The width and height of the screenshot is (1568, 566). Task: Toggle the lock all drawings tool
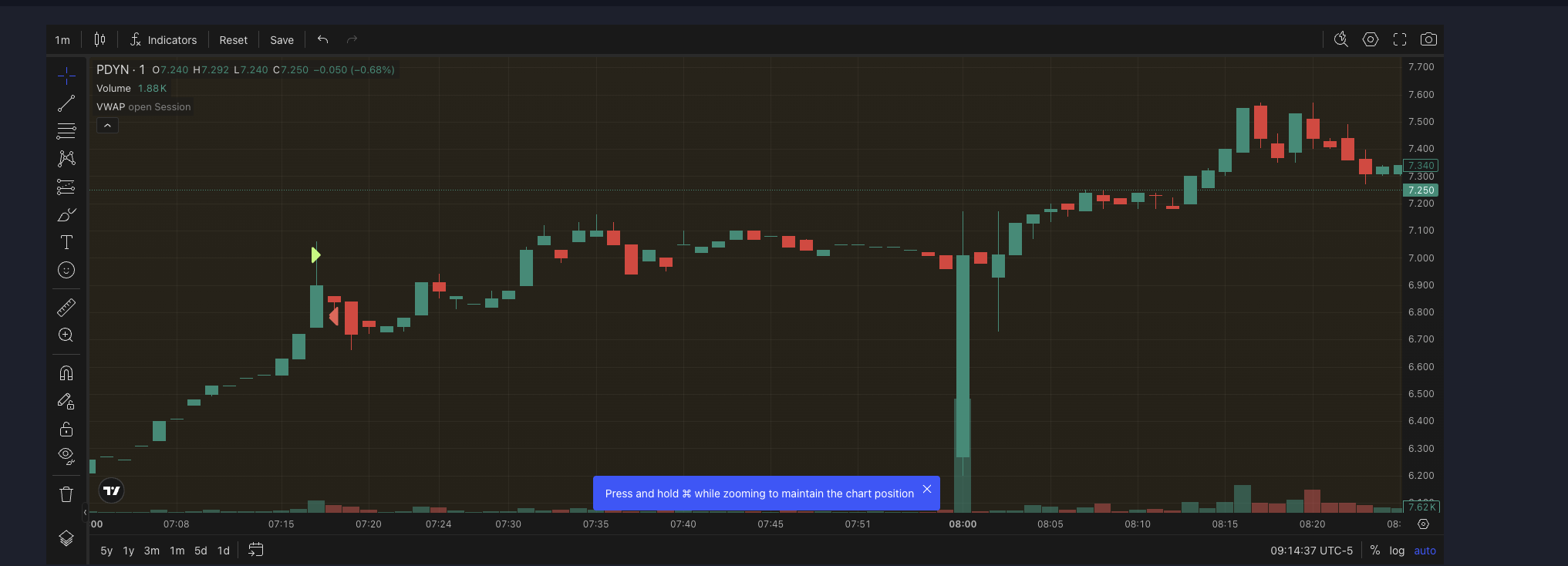(66, 429)
